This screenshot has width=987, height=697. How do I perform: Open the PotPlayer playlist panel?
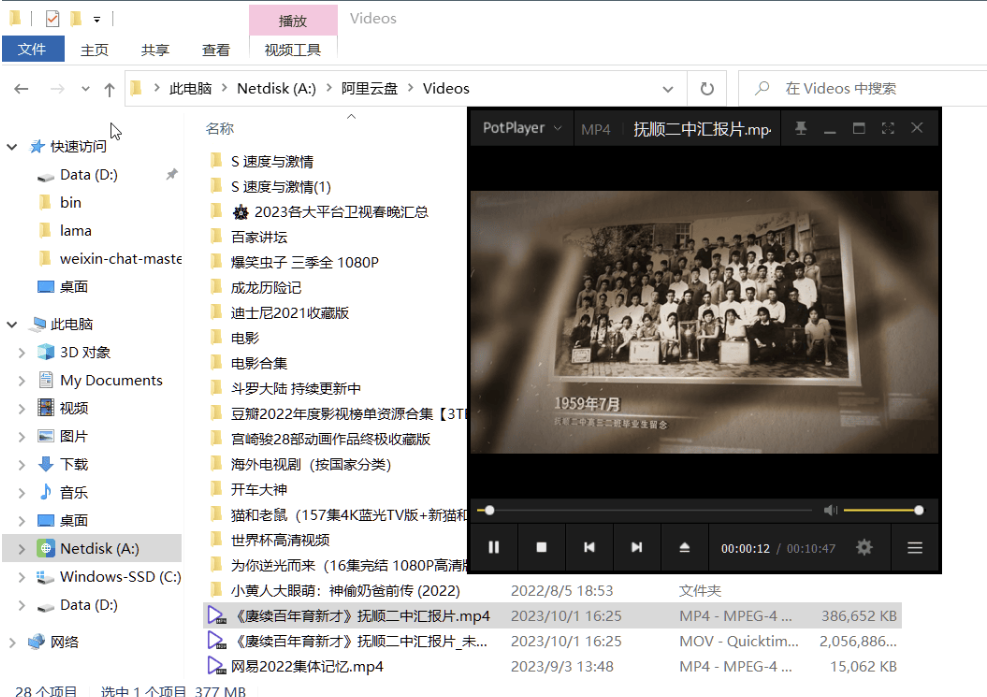click(915, 547)
